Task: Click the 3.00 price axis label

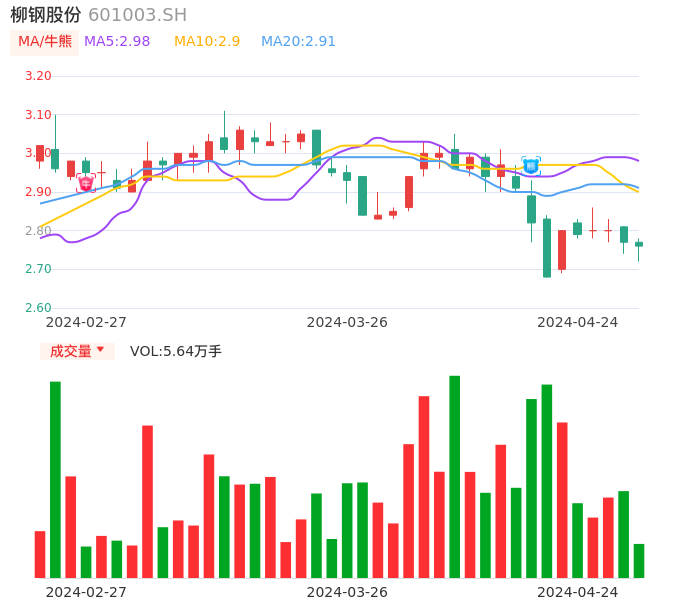Action: (x=38, y=153)
